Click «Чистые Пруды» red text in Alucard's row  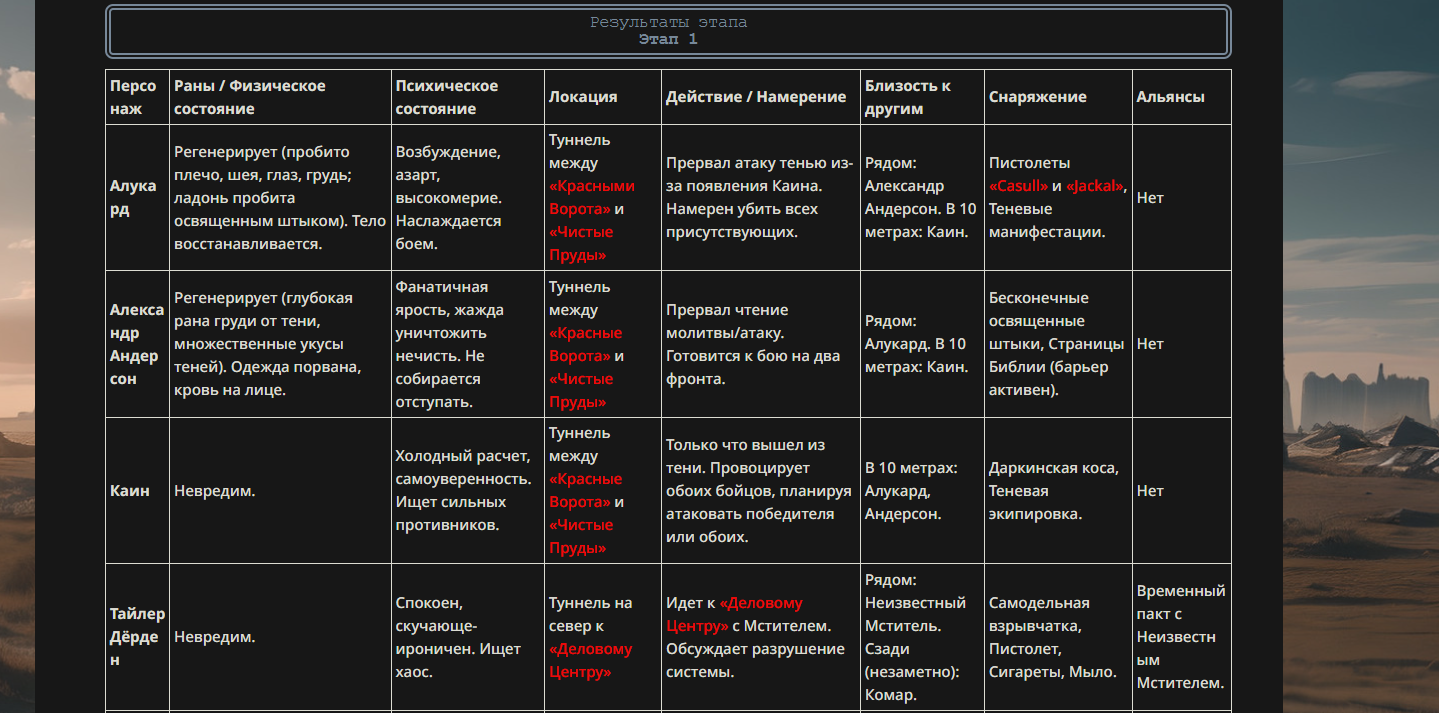(x=582, y=244)
